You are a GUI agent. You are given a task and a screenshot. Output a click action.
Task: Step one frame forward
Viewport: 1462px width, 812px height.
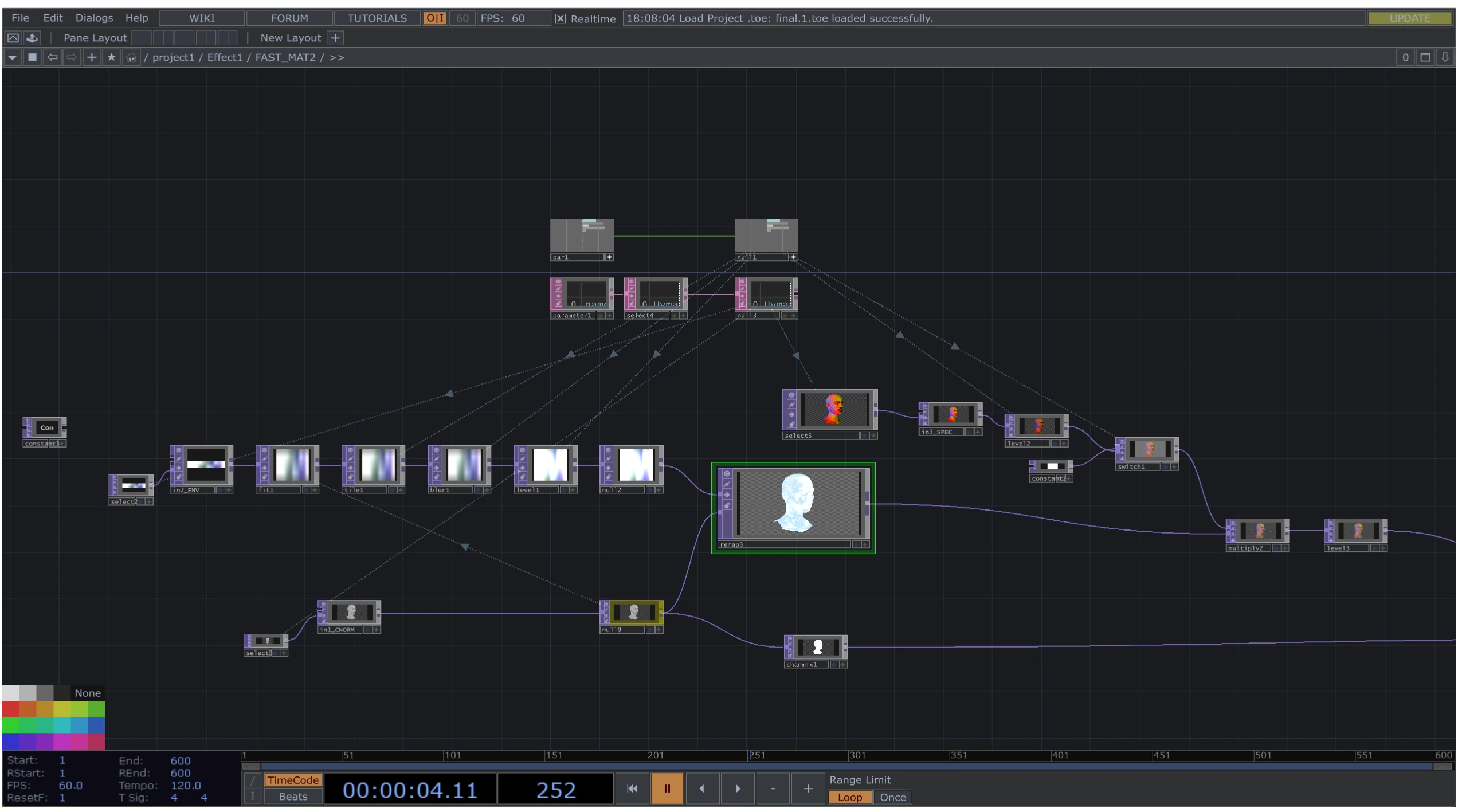tap(737, 789)
